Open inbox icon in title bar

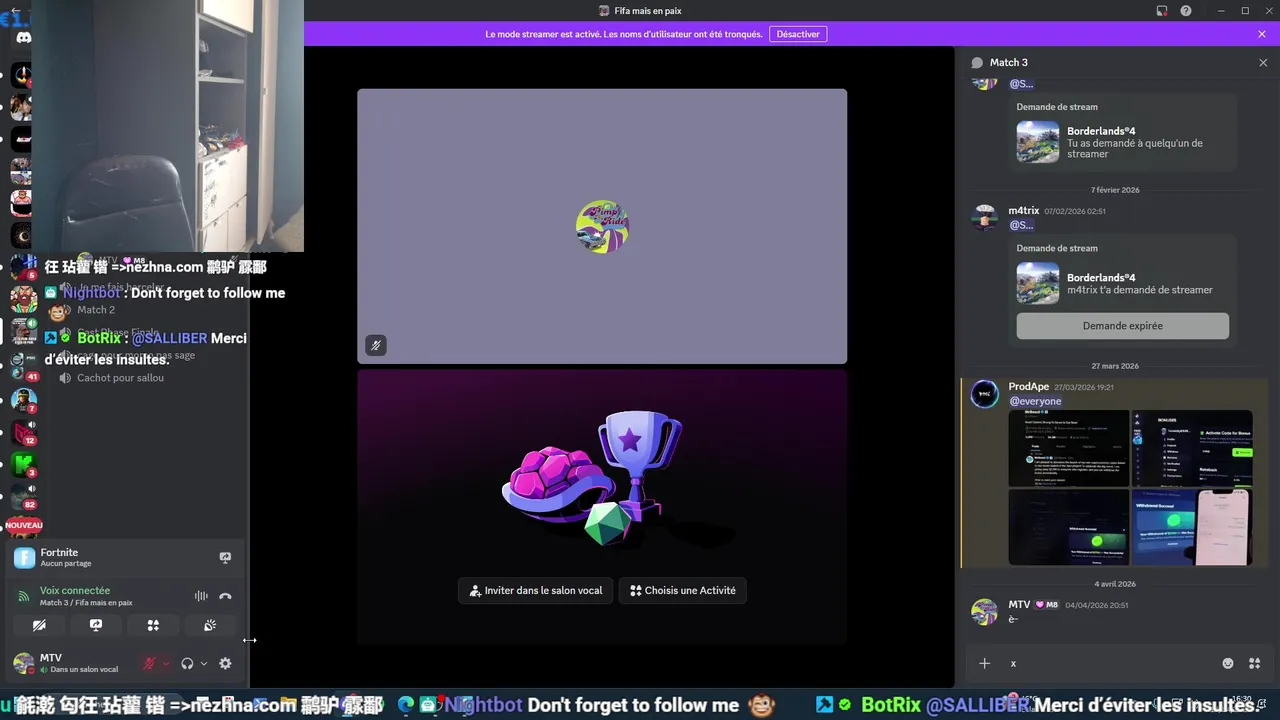point(1161,11)
